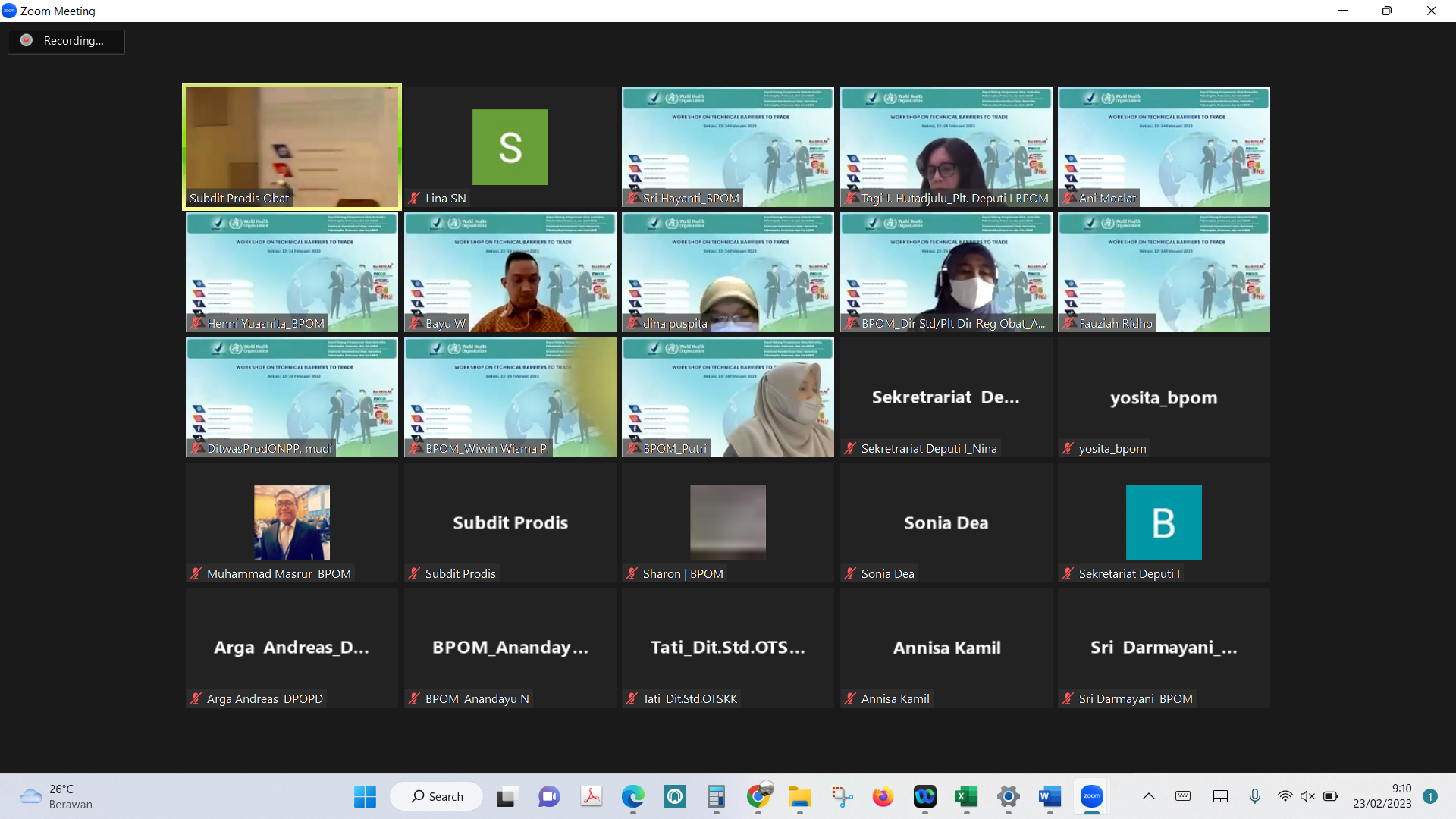Screen dimensions: 1456x819
Task: Click the Recording indicator button
Action: coord(66,41)
